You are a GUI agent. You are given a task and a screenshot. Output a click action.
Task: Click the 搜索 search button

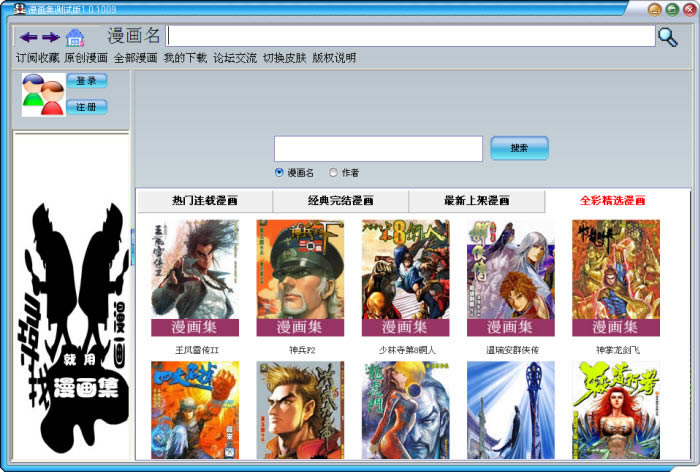tap(519, 148)
